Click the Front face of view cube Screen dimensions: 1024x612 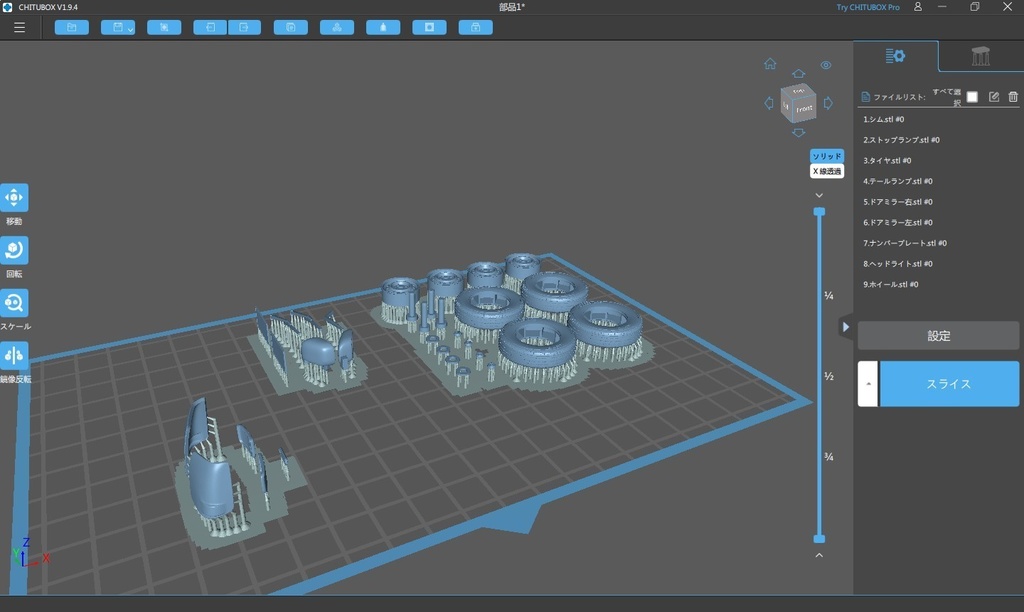click(805, 108)
